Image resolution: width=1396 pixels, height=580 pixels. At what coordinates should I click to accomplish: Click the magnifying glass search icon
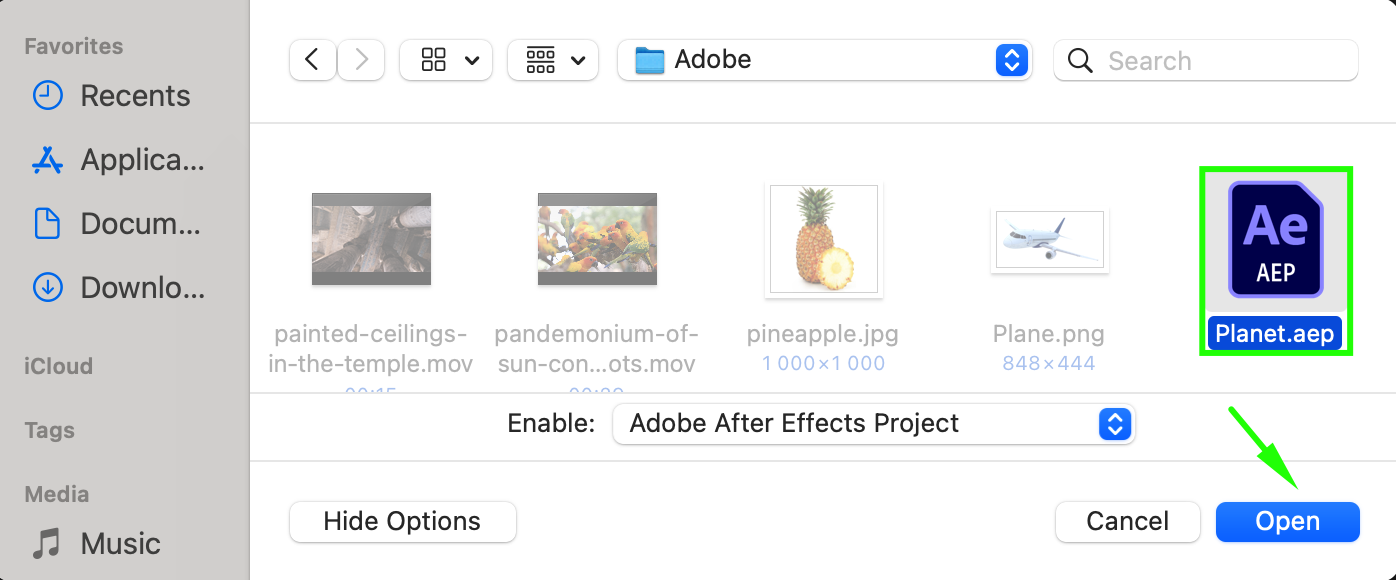1080,61
